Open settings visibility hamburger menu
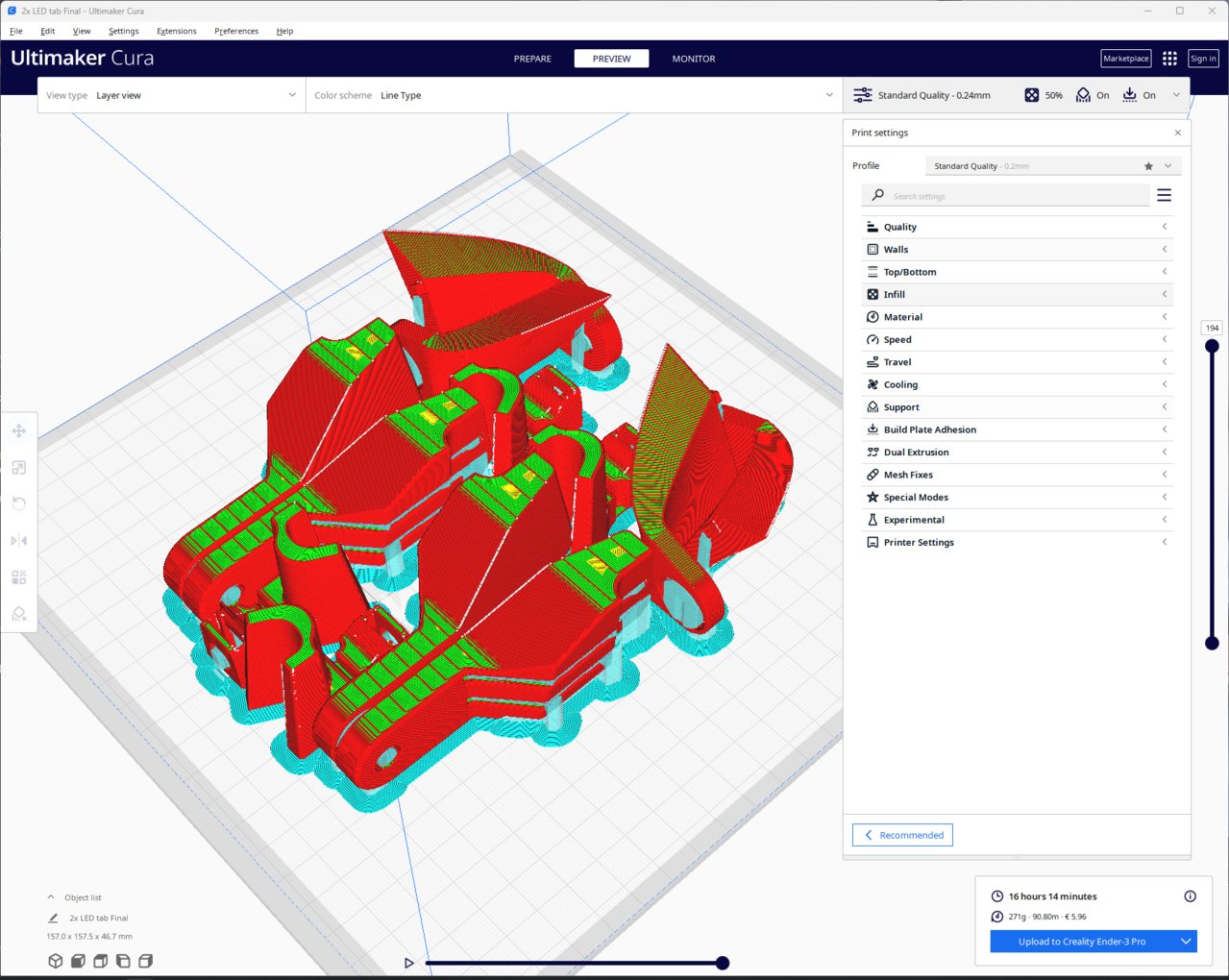Viewport: 1229px width, 980px height. (1164, 195)
